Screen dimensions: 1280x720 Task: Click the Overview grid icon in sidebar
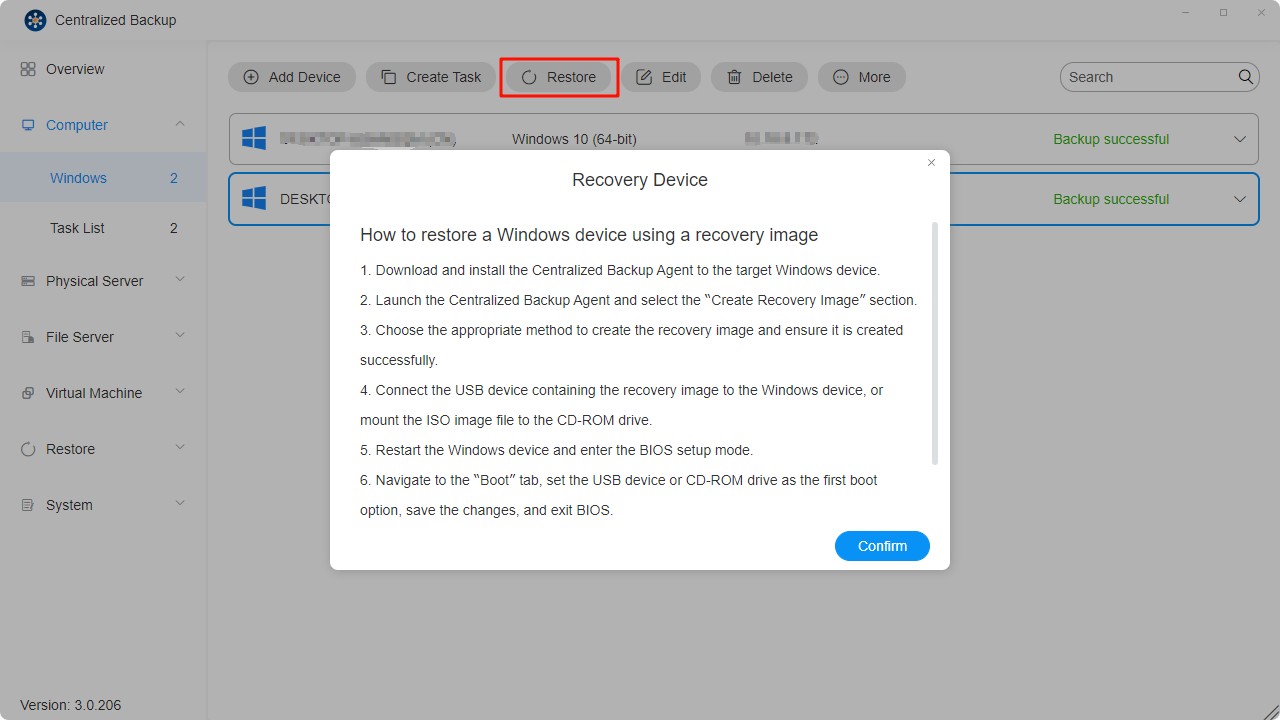pyautogui.click(x=28, y=69)
